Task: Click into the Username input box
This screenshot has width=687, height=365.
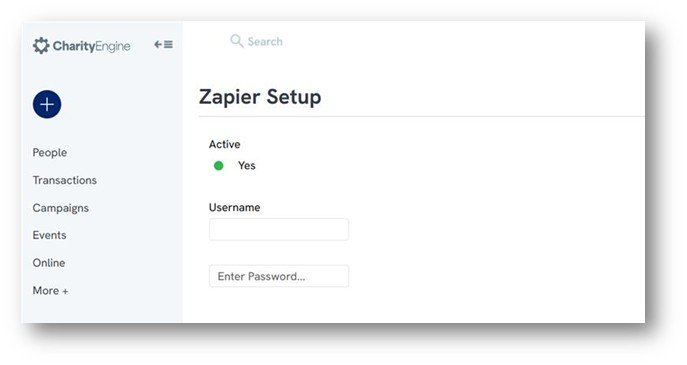Action: [279, 230]
